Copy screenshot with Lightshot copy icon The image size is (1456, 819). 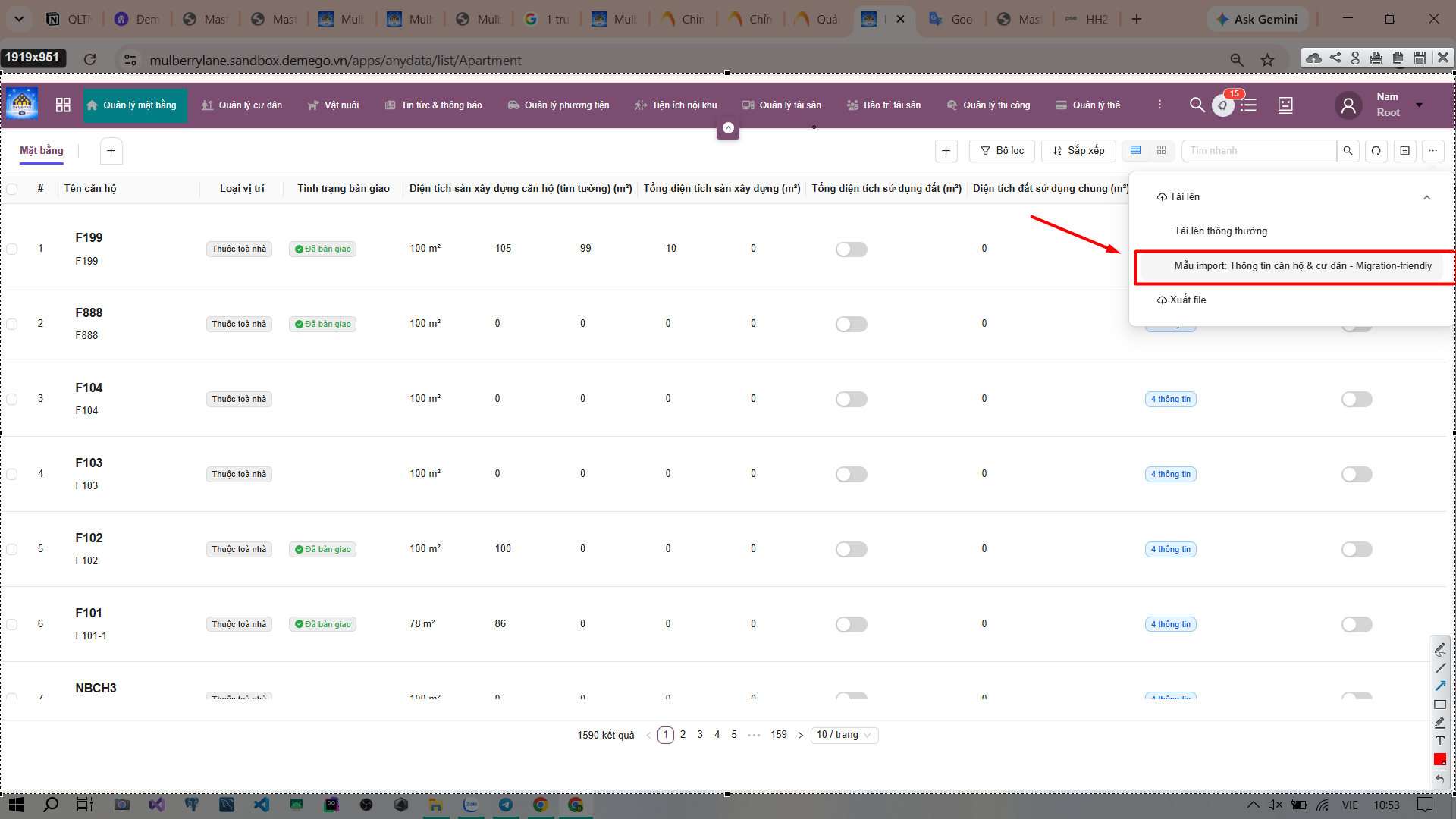[x=1398, y=57]
